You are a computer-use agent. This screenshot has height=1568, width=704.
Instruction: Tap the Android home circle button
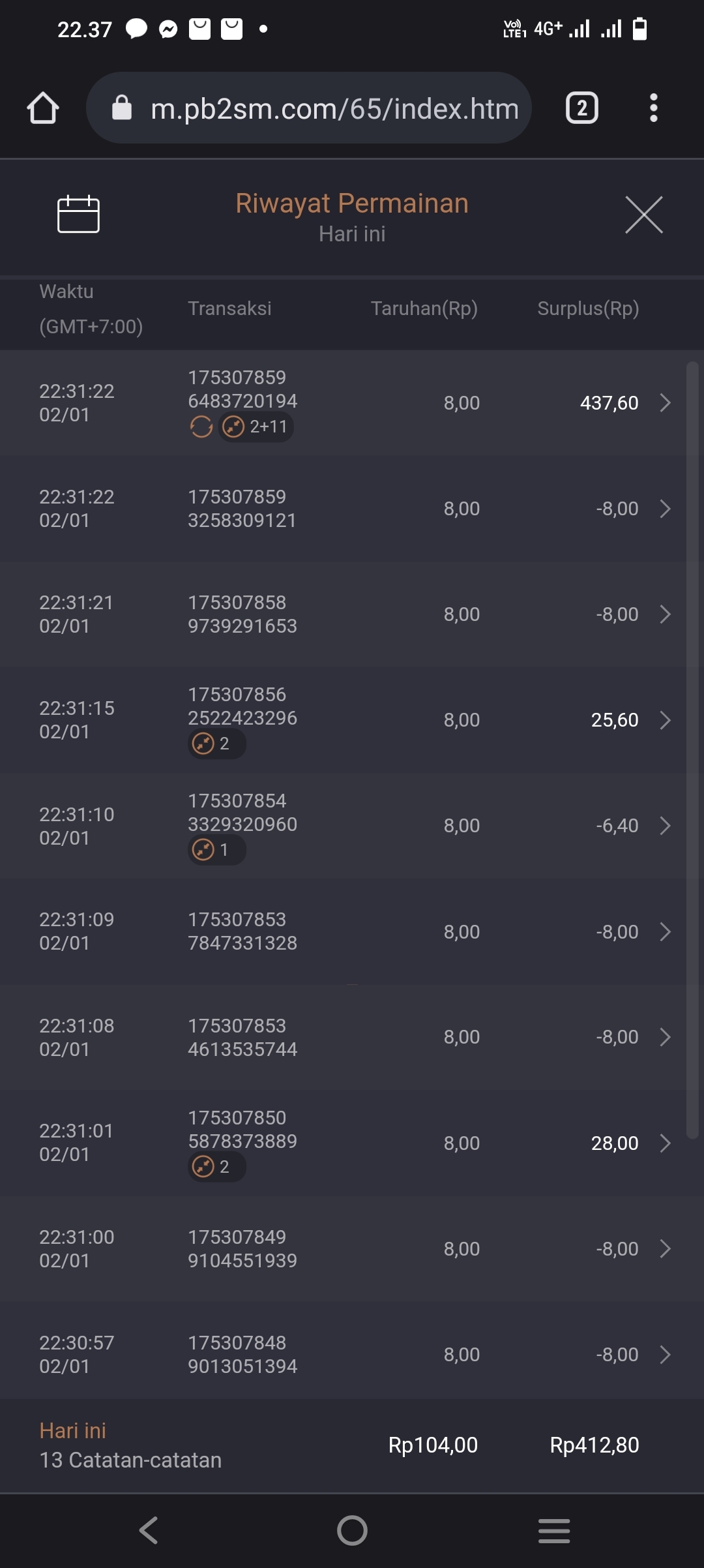[352, 1530]
